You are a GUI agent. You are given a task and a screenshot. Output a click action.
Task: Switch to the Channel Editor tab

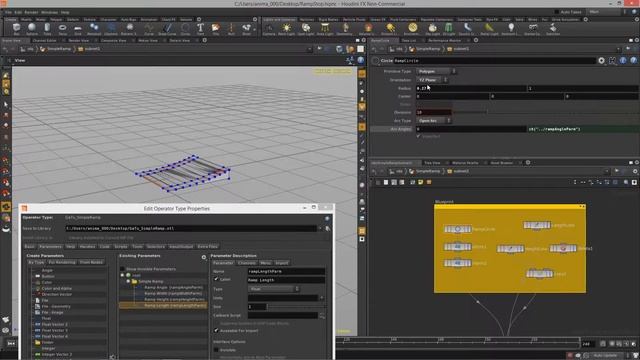[x=44, y=40]
